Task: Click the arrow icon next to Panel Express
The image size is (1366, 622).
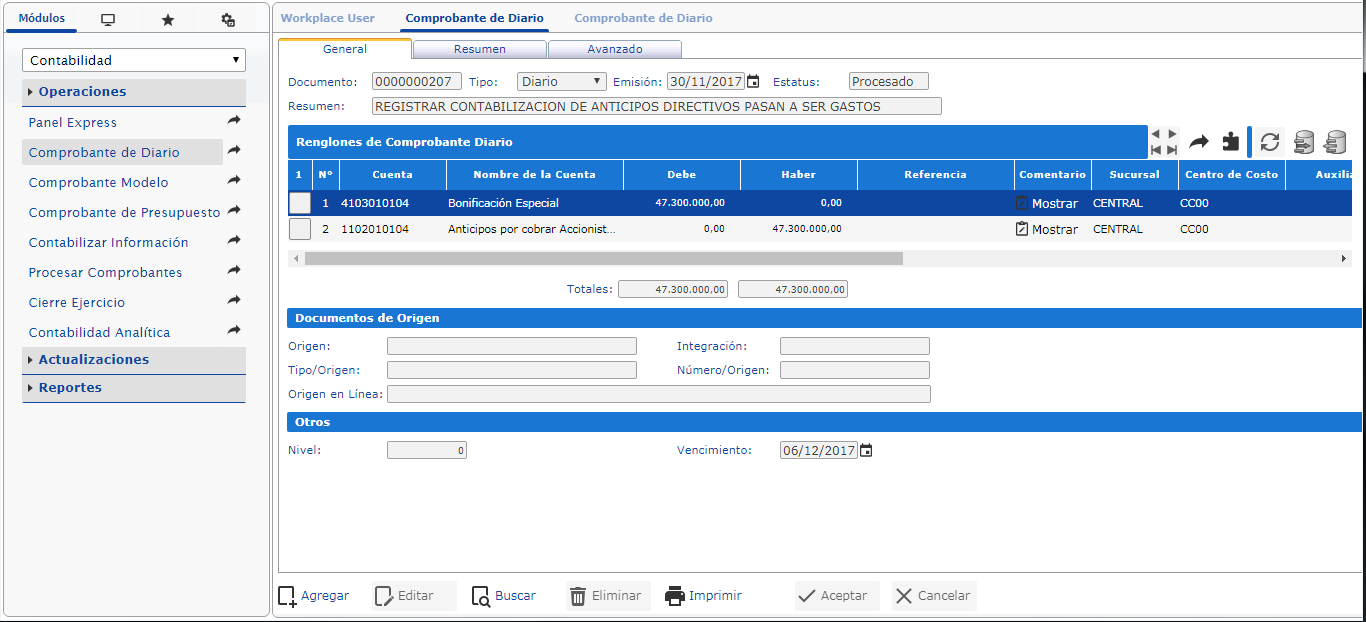Action: tap(234, 121)
